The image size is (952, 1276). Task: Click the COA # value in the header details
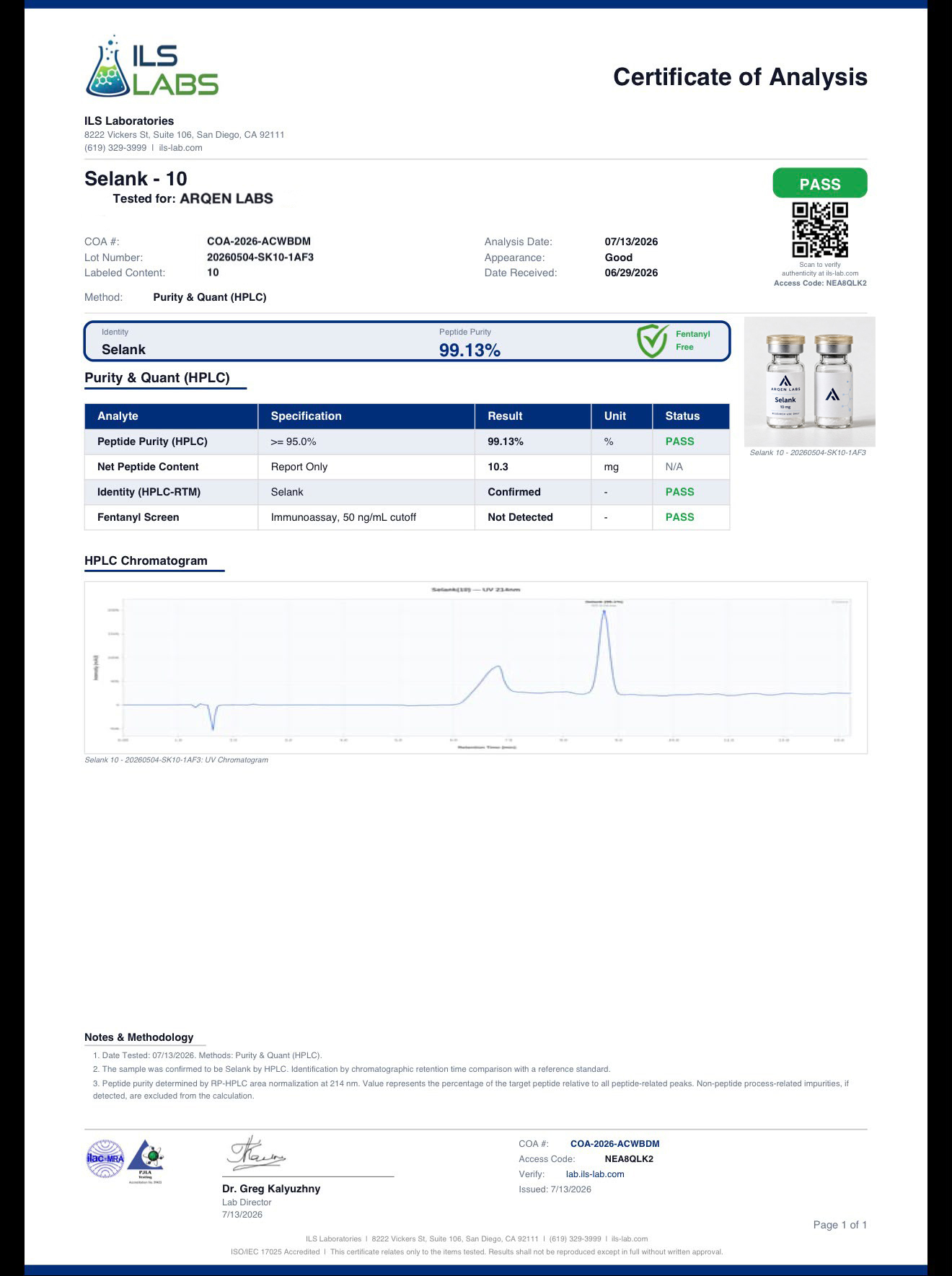(259, 241)
